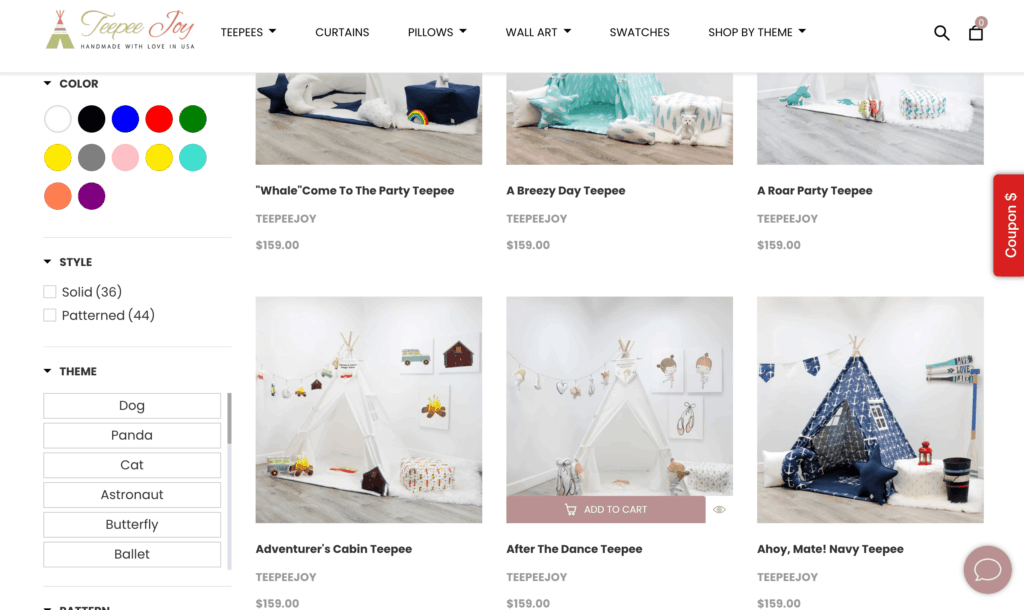Image resolution: width=1024 pixels, height=610 pixels.
Task: Click the cart icon in Add to Cart
Action: click(570, 509)
